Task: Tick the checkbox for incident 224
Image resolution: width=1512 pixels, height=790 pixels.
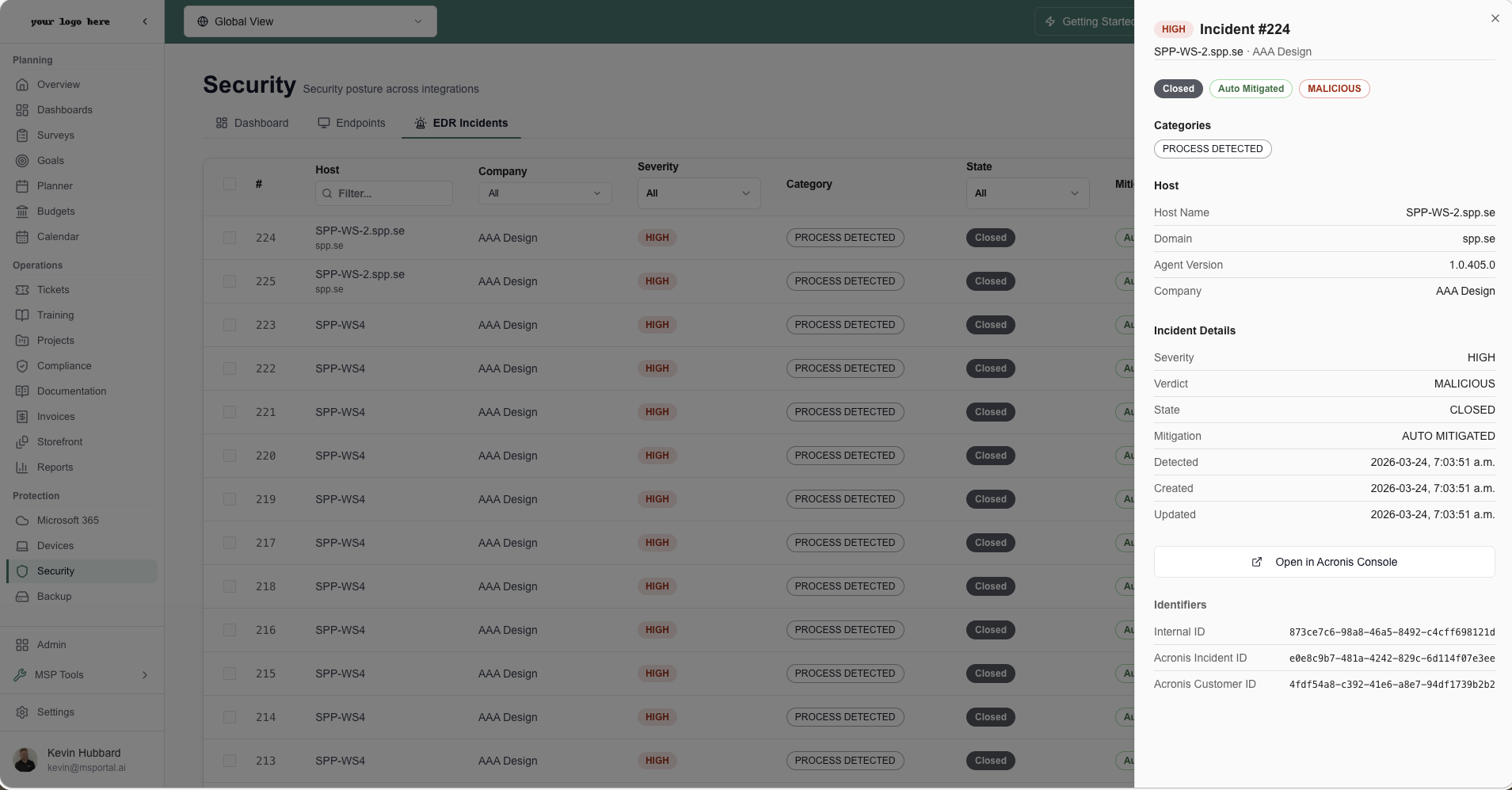Action: pyautogui.click(x=230, y=238)
